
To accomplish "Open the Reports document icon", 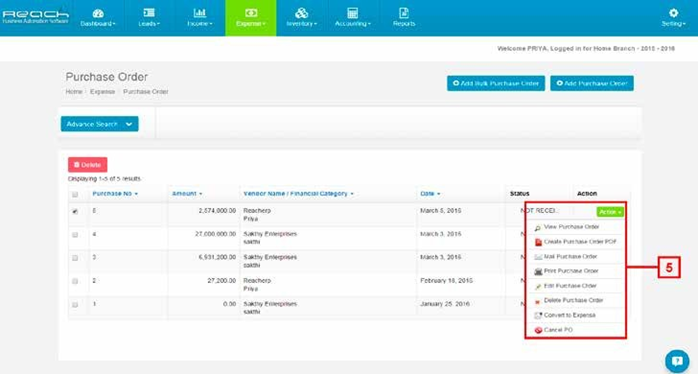I will [404, 13].
